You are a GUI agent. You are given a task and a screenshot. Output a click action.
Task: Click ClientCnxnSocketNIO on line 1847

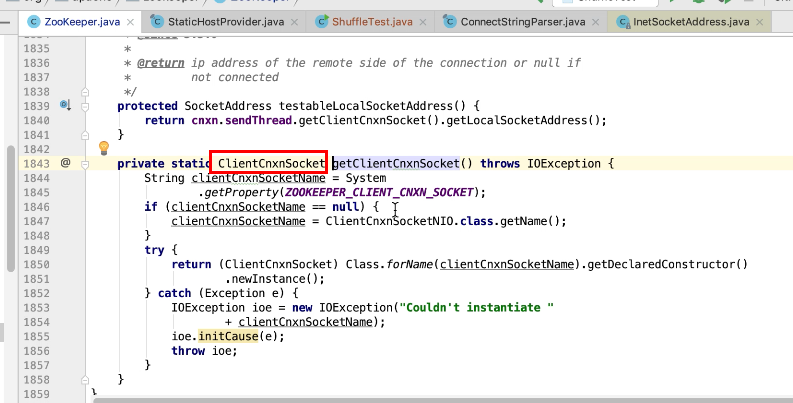(389, 221)
